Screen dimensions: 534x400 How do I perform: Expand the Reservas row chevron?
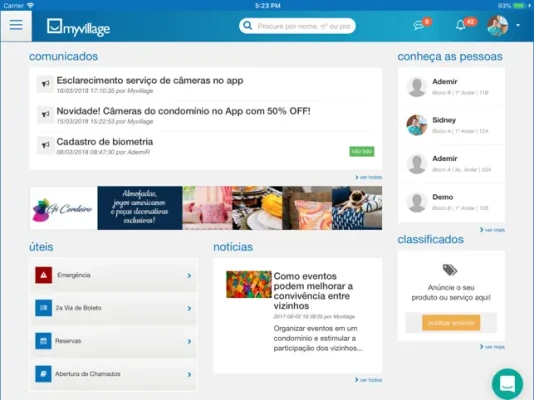(189, 341)
